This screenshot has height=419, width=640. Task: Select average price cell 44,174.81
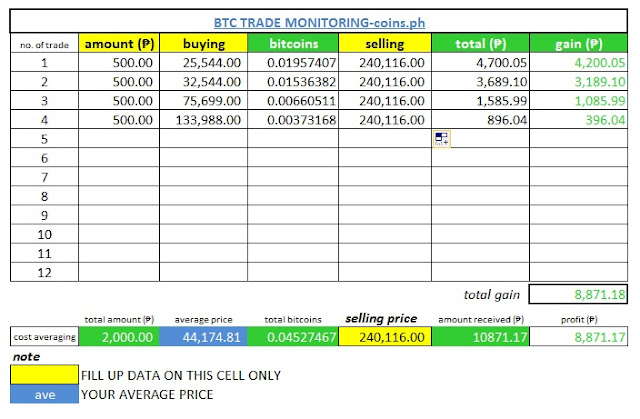(204, 337)
